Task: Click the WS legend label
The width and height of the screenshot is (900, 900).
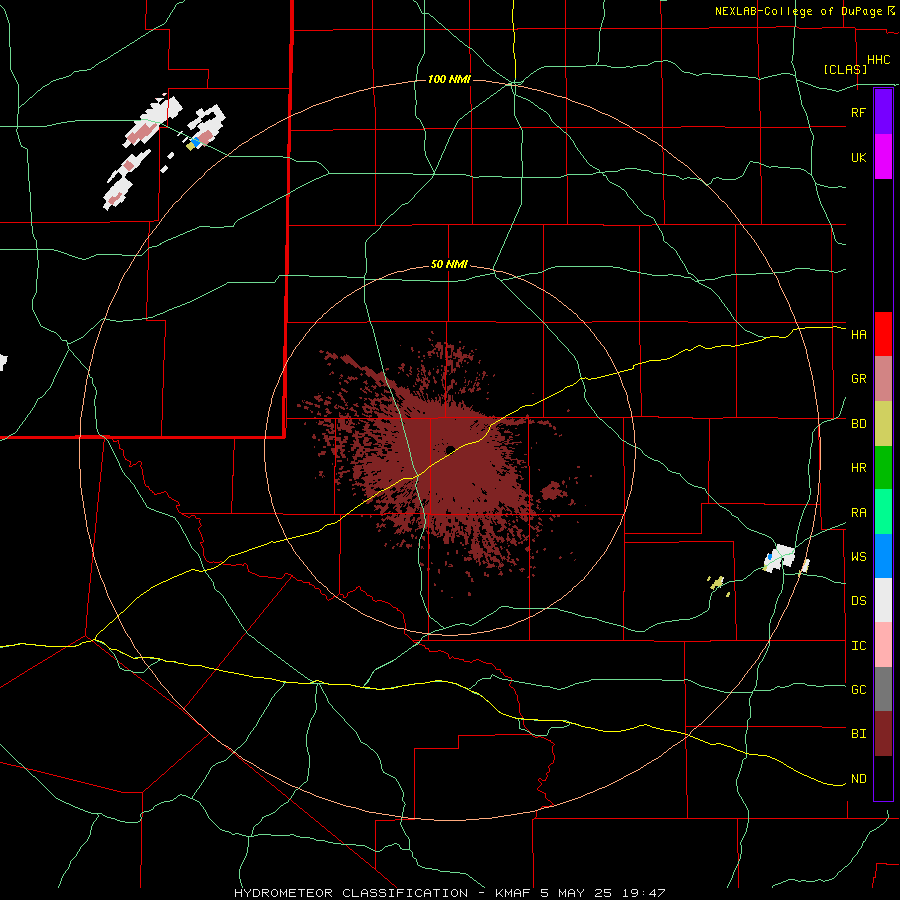Action: (859, 557)
